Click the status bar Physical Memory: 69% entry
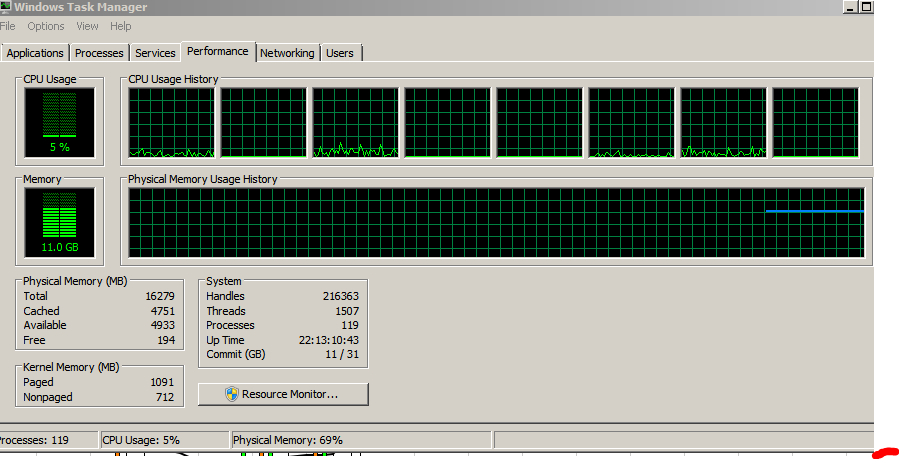This screenshot has width=899, height=459. (361, 440)
